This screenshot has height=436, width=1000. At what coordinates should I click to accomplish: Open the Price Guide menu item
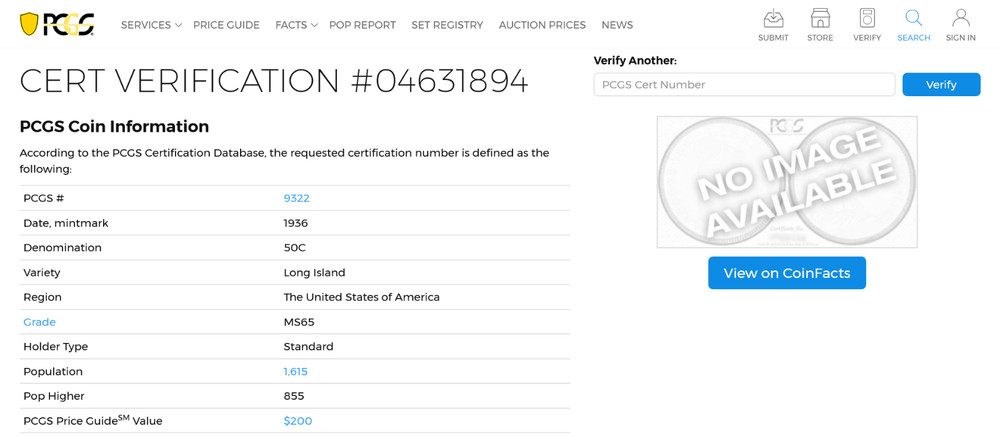pos(226,25)
